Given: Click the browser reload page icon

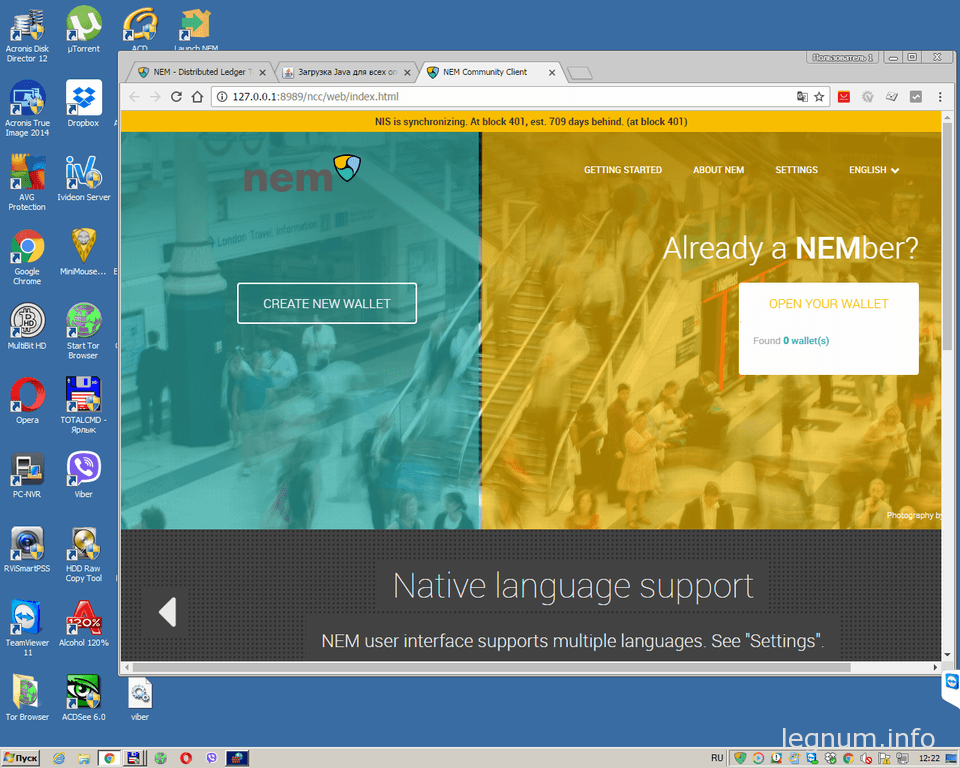Looking at the screenshot, I should (x=176, y=97).
